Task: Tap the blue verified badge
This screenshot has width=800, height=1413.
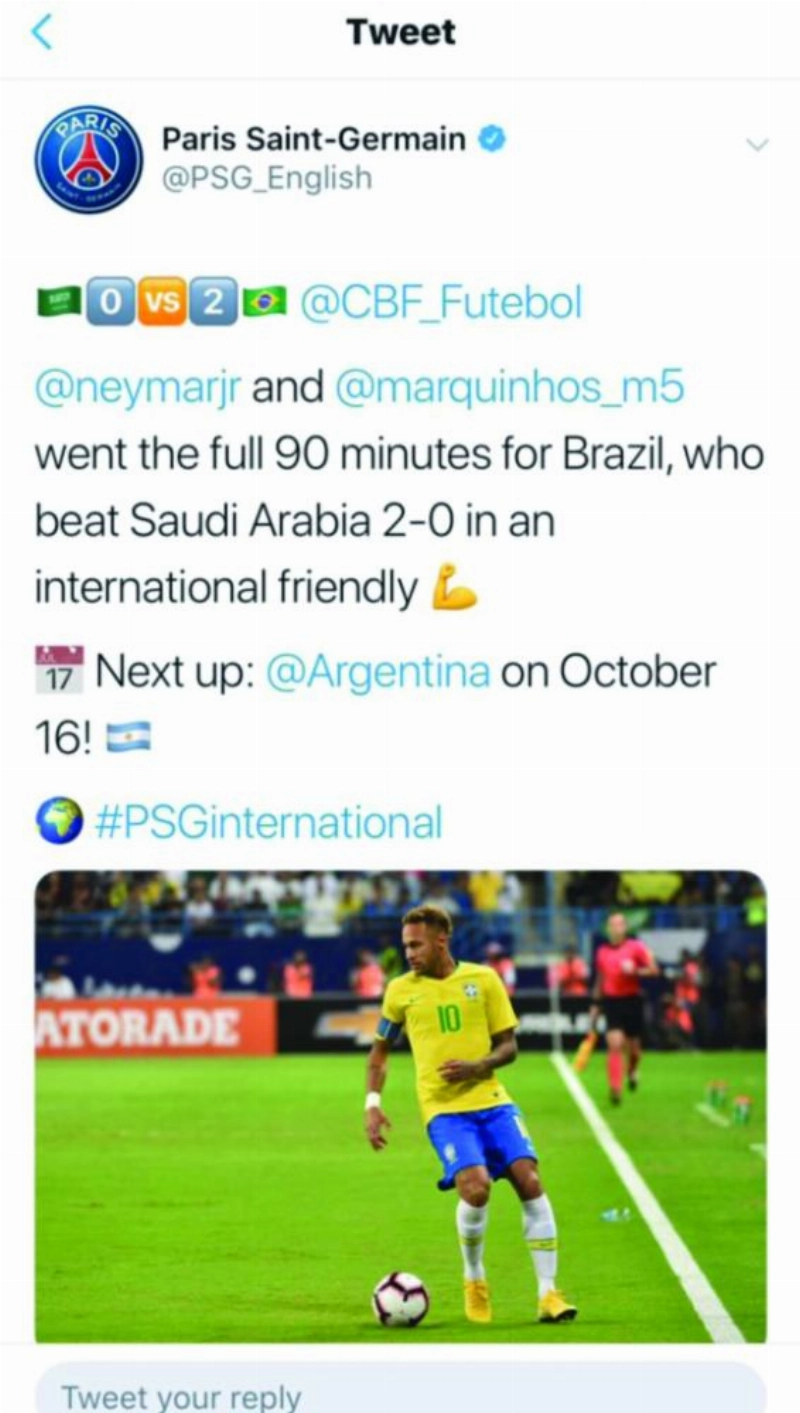Action: [491, 138]
